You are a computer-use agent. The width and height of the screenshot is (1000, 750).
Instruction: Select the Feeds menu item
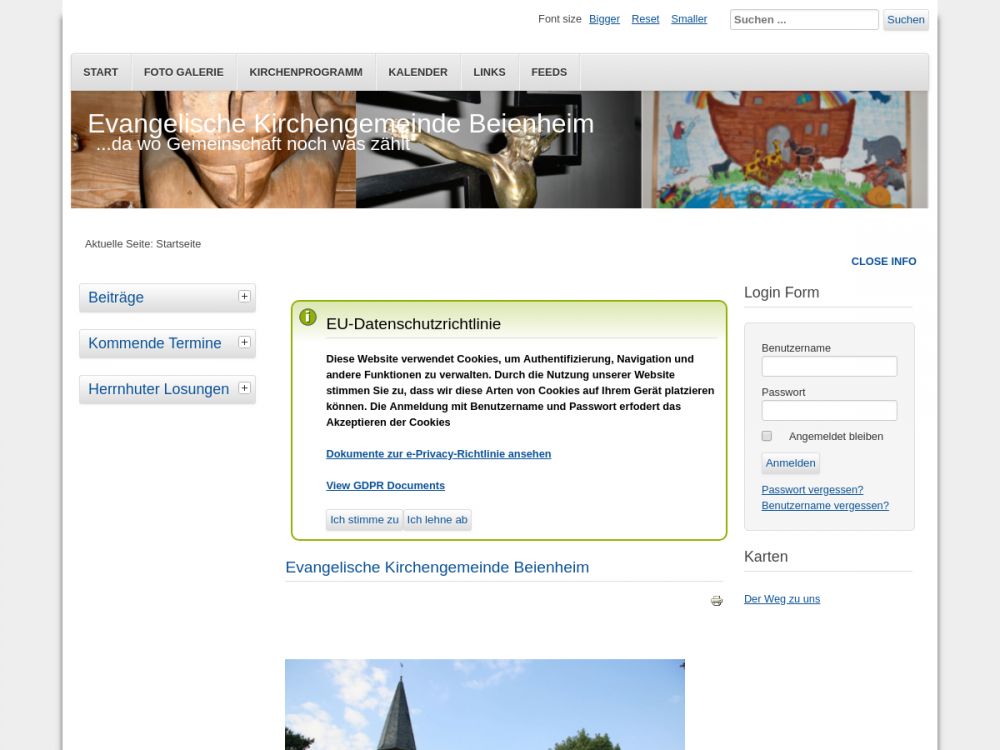coord(549,72)
